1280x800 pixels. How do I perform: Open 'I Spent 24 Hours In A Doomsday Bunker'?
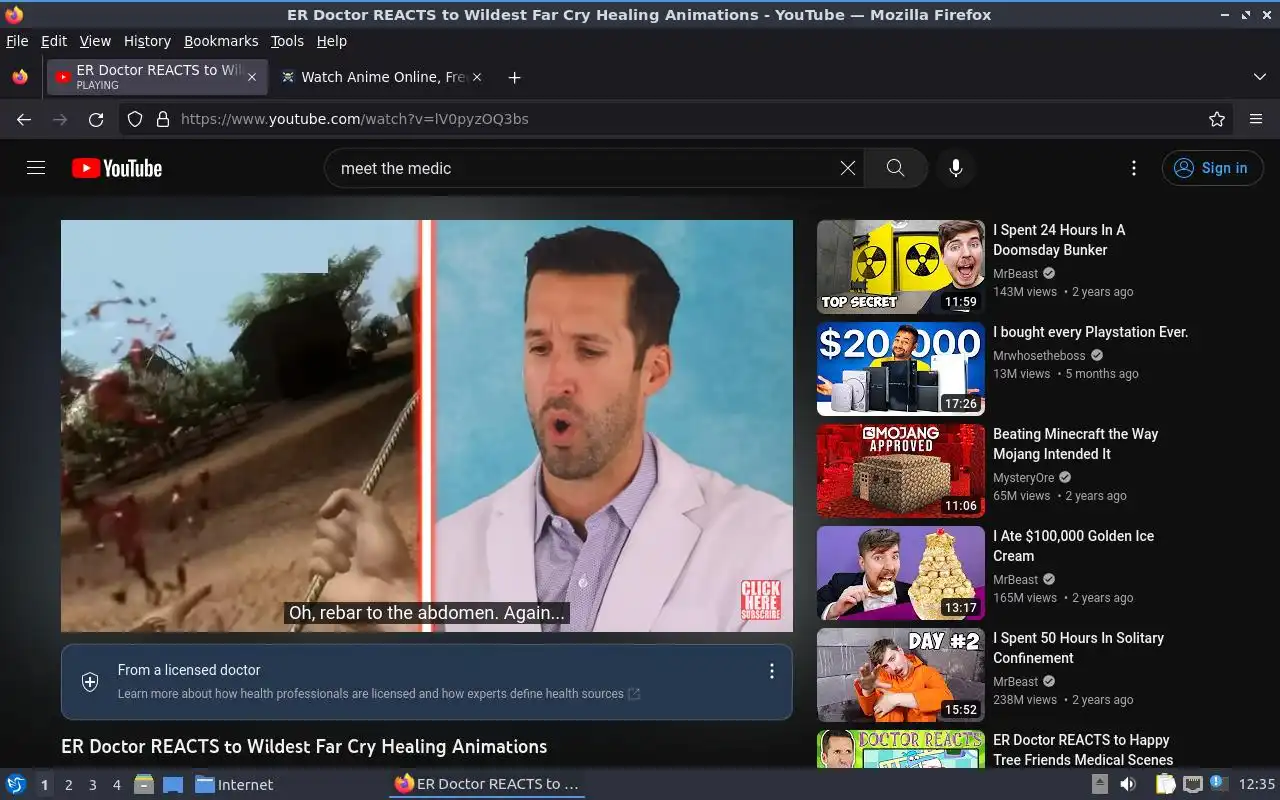1059,240
